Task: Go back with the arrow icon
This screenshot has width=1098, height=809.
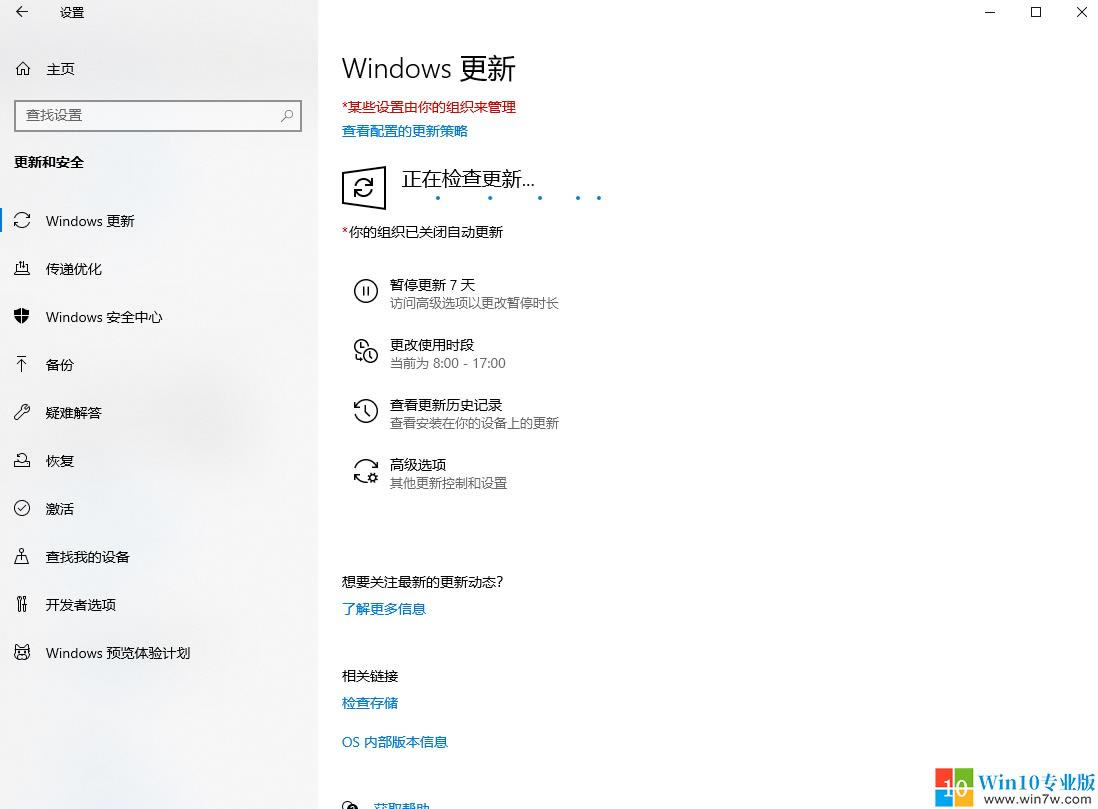Action: 22,12
